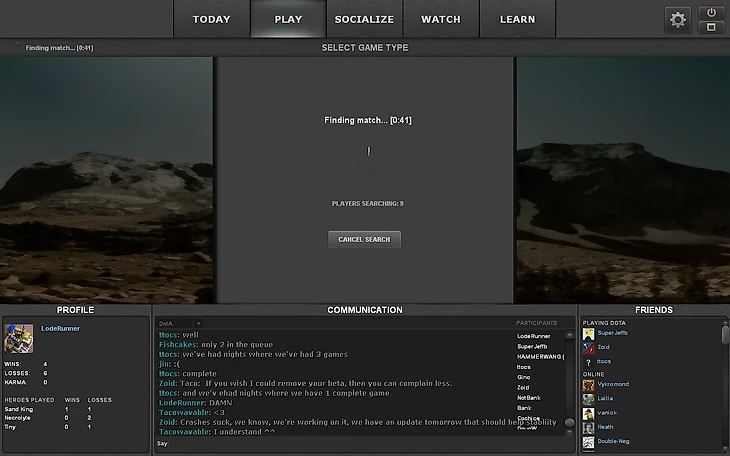This screenshot has height=456, width=730.
Task: Open the SOCIALIZE tab
Action: pos(364,19)
